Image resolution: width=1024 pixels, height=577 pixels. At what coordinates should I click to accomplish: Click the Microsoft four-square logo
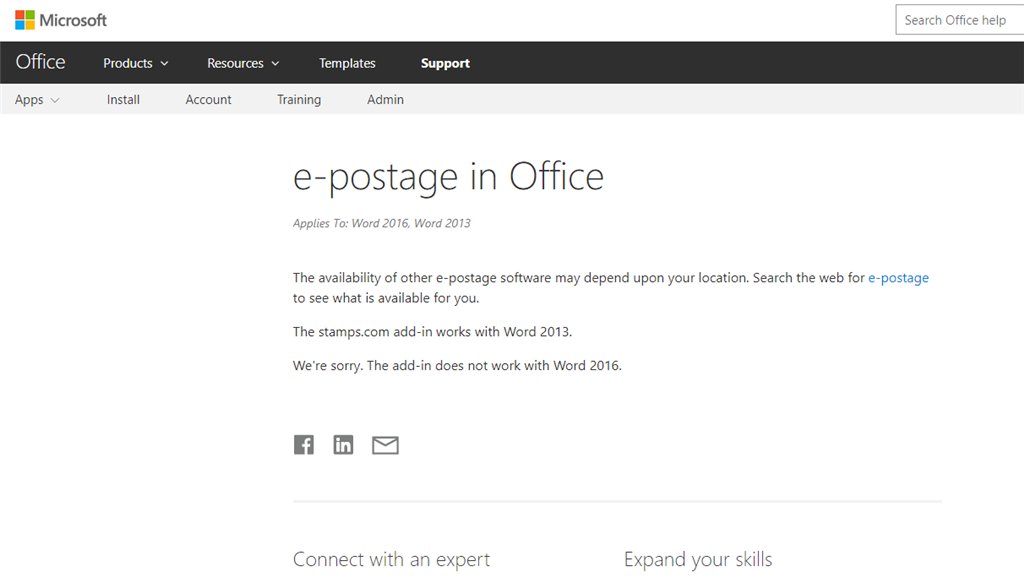(25, 20)
